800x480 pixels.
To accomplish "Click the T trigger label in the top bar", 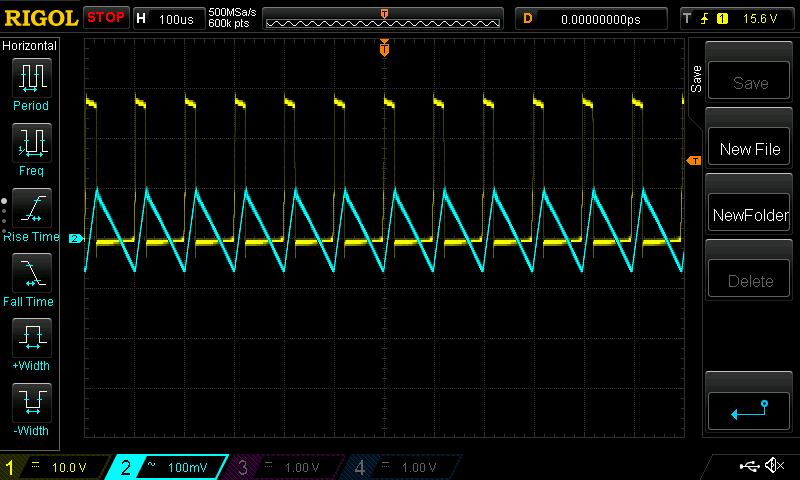I will click(x=687, y=19).
